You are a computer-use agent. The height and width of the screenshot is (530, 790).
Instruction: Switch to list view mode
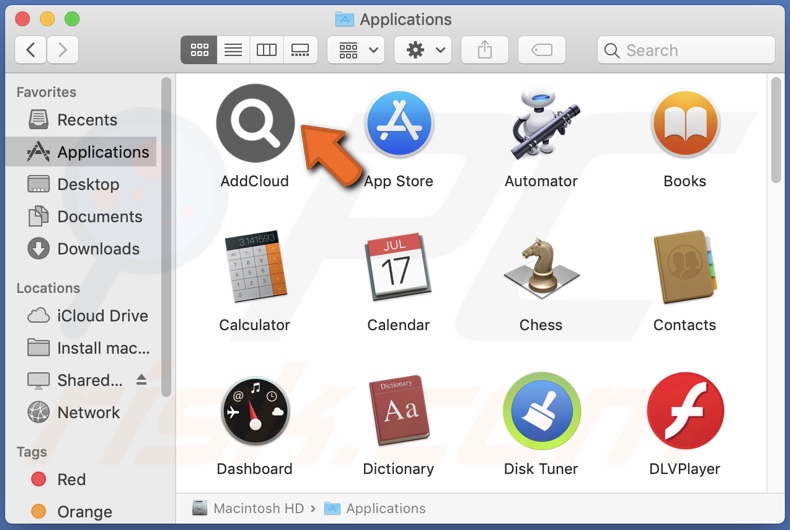[233, 50]
